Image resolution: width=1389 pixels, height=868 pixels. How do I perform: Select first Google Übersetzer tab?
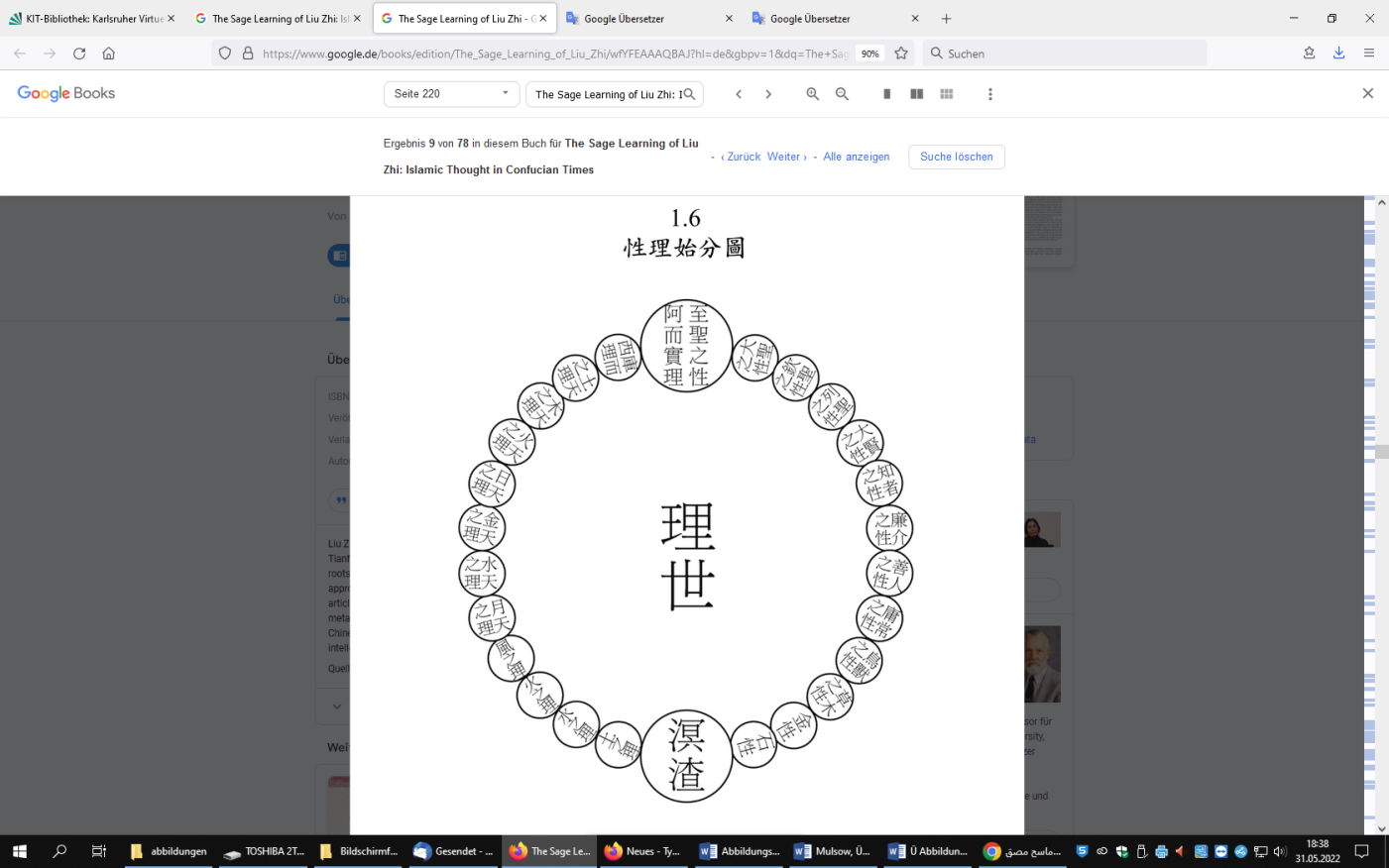tap(649, 18)
